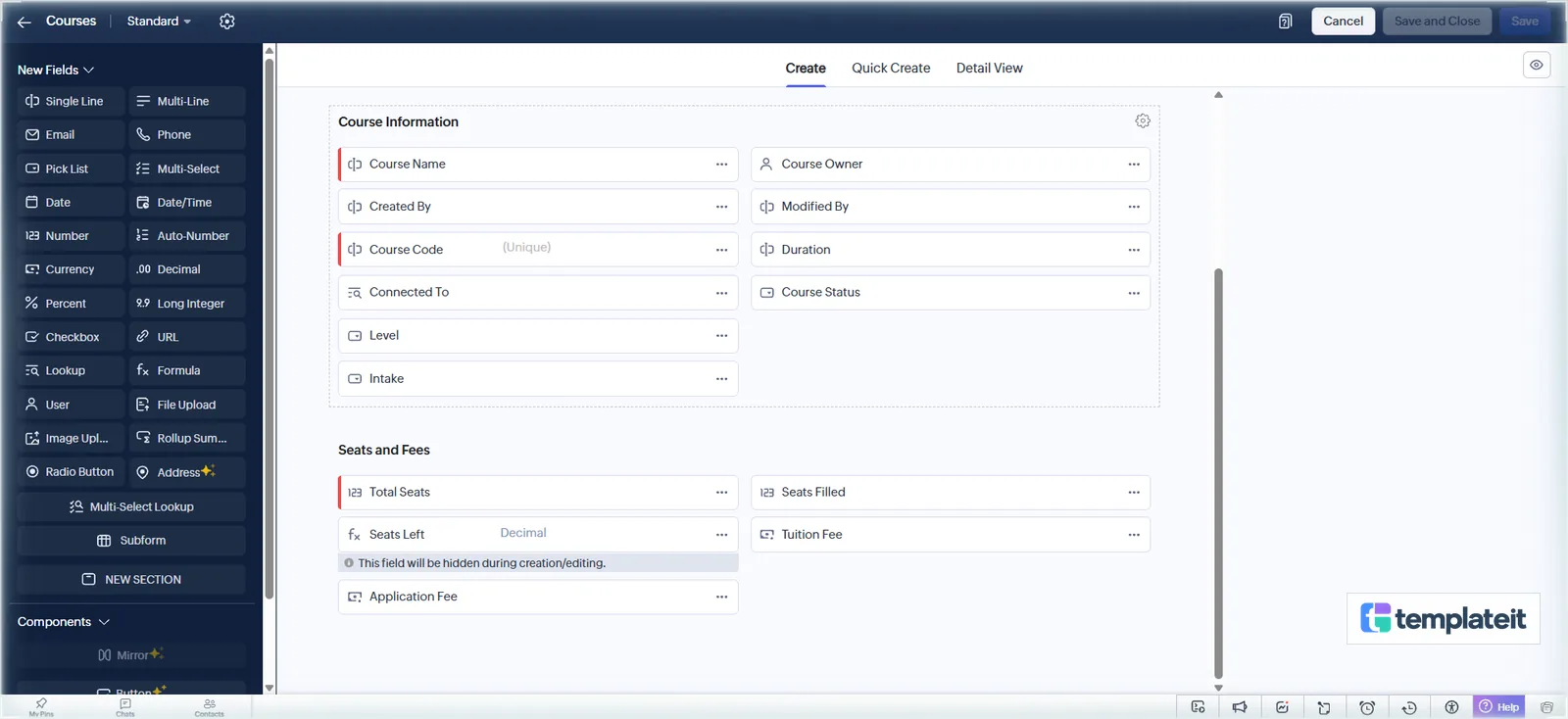The image size is (1568, 719).
Task: Select the Date/Time field type
Action: click(187, 203)
